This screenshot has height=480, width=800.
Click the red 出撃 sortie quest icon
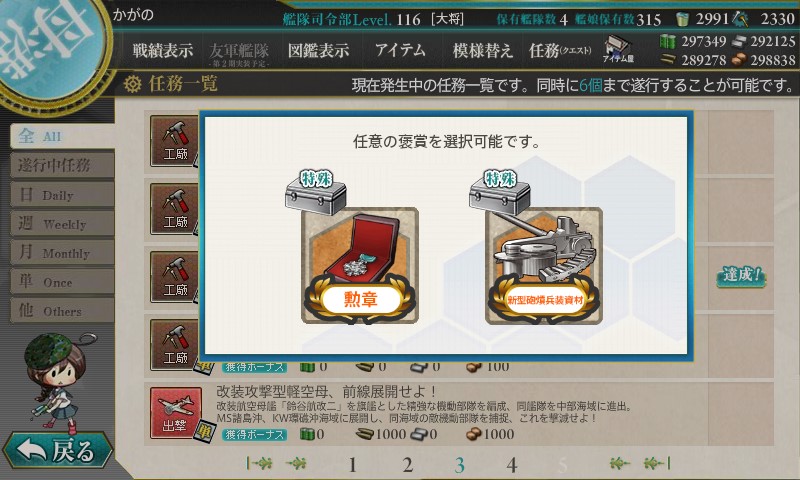(x=176, y=413)
